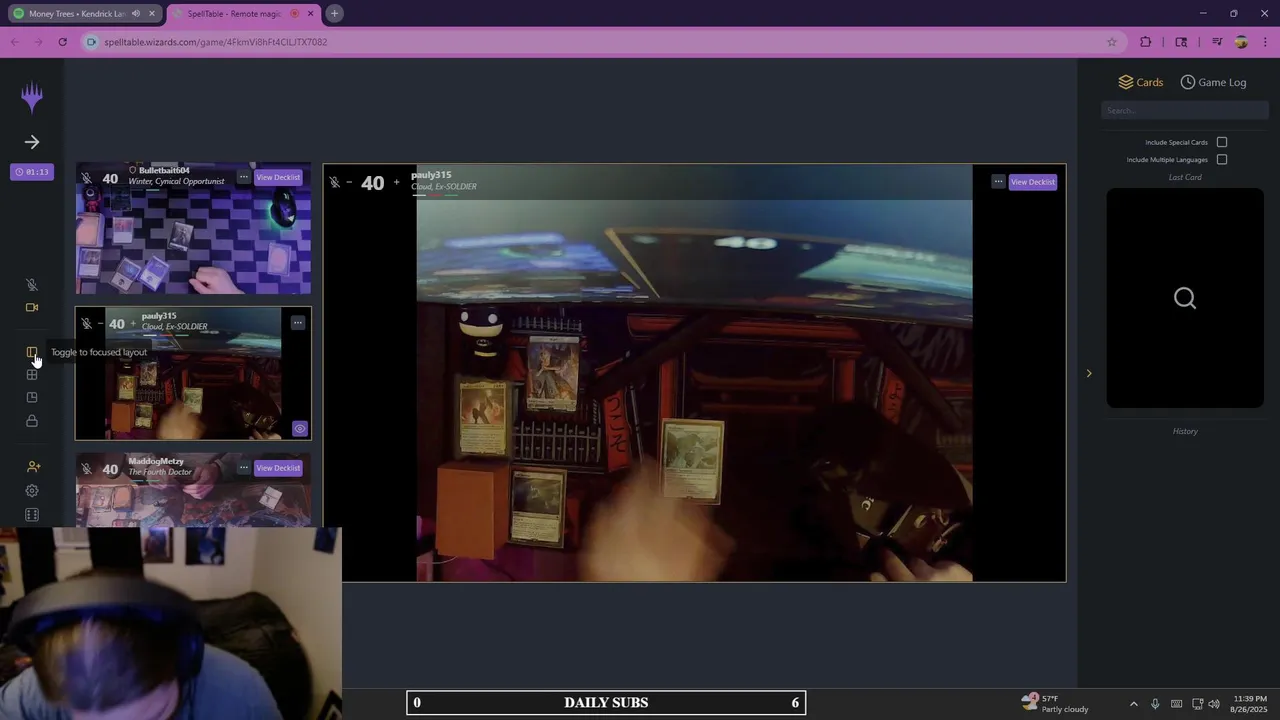
Task: Select the Bulletbait604 video thumbnail
Action: tap(193, 229)
